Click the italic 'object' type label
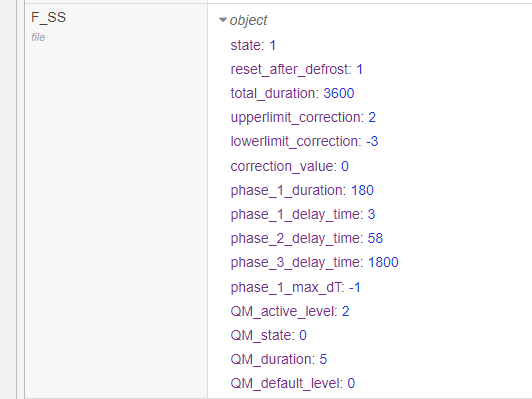532x399 pixels. point(248,20)
